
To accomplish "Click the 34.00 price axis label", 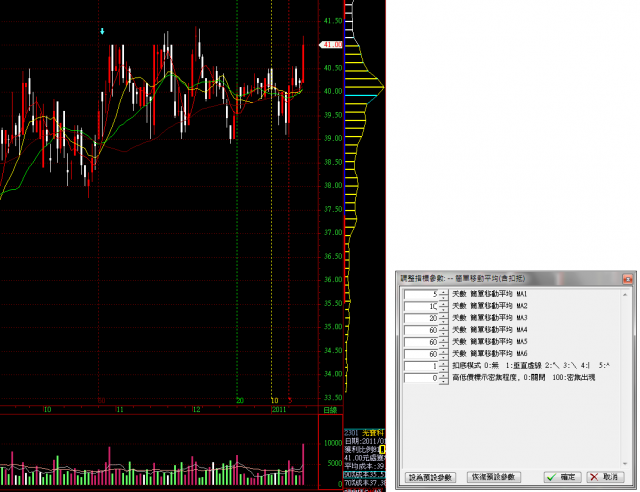I will click(x=333, y=374).
